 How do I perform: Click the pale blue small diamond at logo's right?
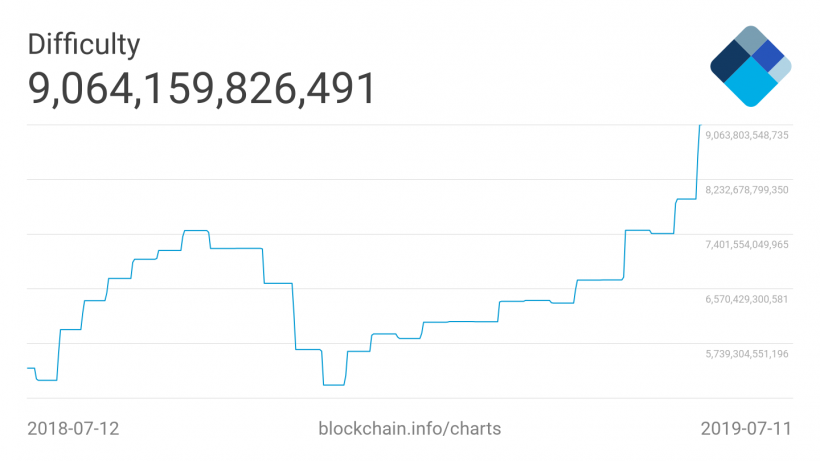pos(782,68)
